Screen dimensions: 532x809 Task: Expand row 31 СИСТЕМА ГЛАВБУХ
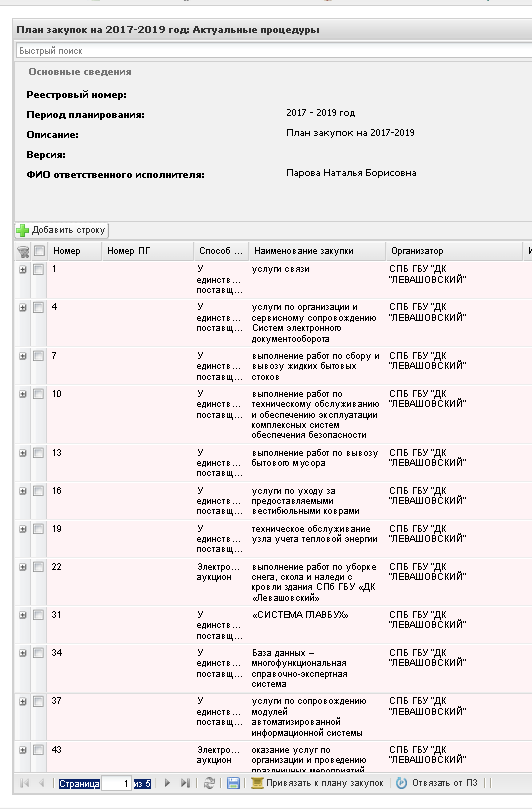[x=23, y=615]
